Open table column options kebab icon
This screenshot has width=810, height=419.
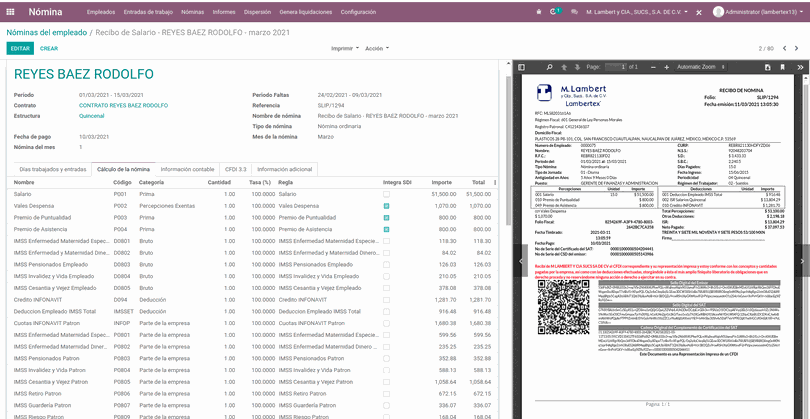(494, 183)
